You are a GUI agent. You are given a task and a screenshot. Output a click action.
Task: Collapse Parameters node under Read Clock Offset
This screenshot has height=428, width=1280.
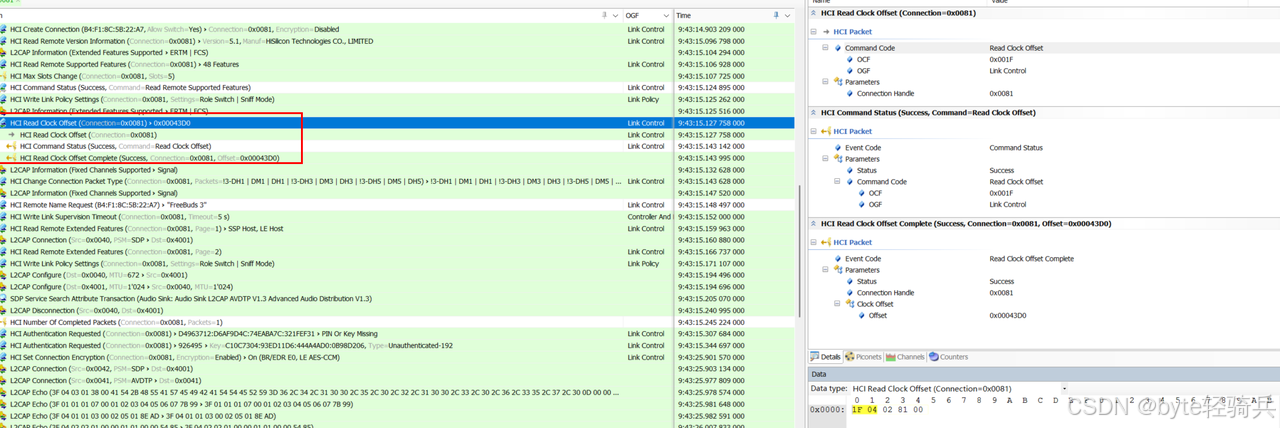click(x=825, y=82)
